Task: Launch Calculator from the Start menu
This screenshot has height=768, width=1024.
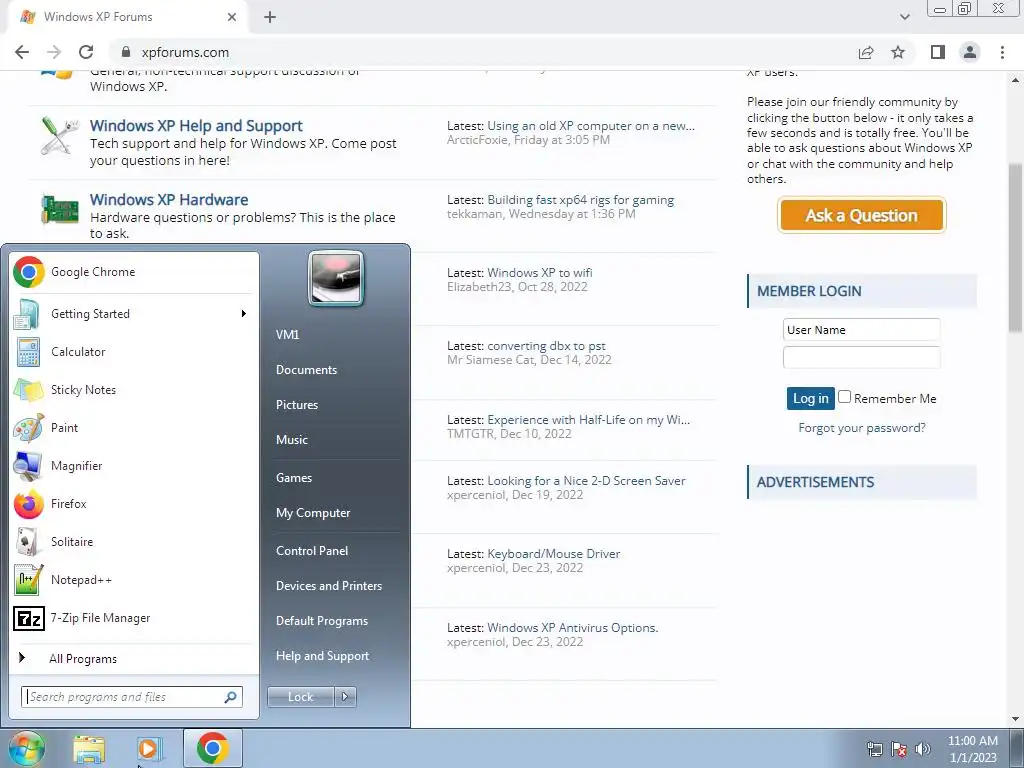Action: pyautogui.click(x=135, y=352)
